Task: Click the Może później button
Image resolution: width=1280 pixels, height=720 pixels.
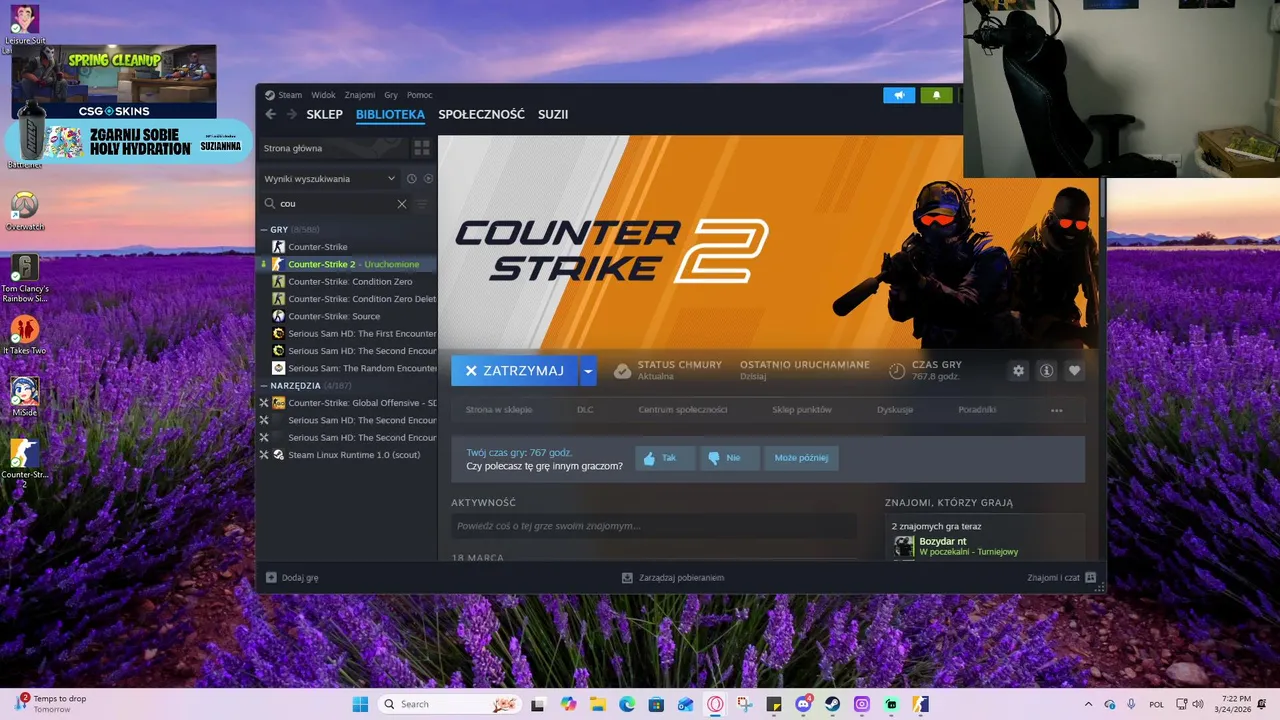Action: (801, 458)
